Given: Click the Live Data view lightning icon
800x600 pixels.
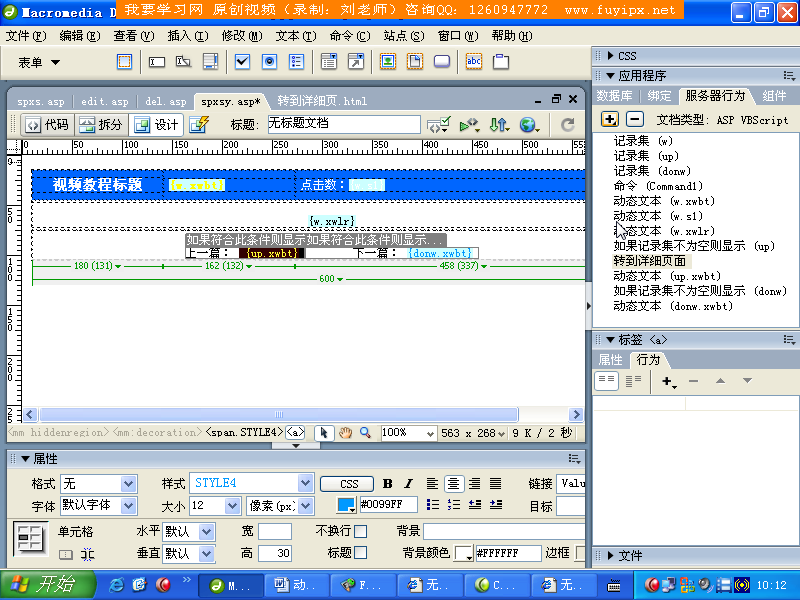Looking at the screenshot, I should [198, 124].
